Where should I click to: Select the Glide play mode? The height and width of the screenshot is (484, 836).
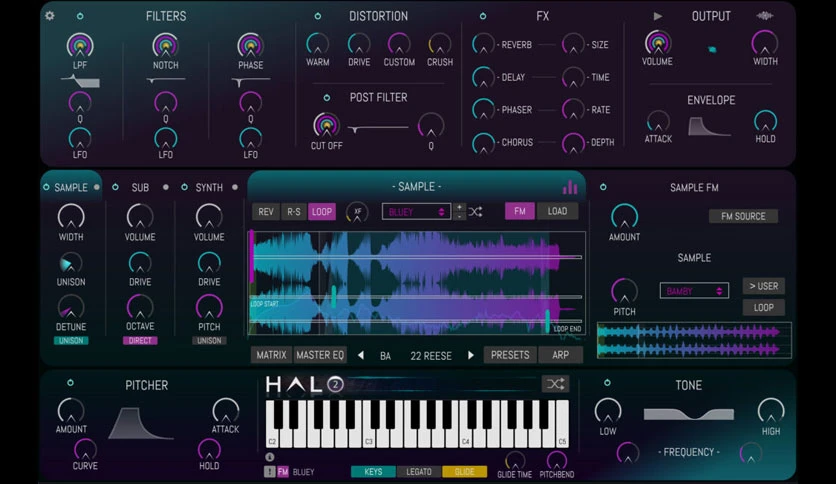click(464, 472)
